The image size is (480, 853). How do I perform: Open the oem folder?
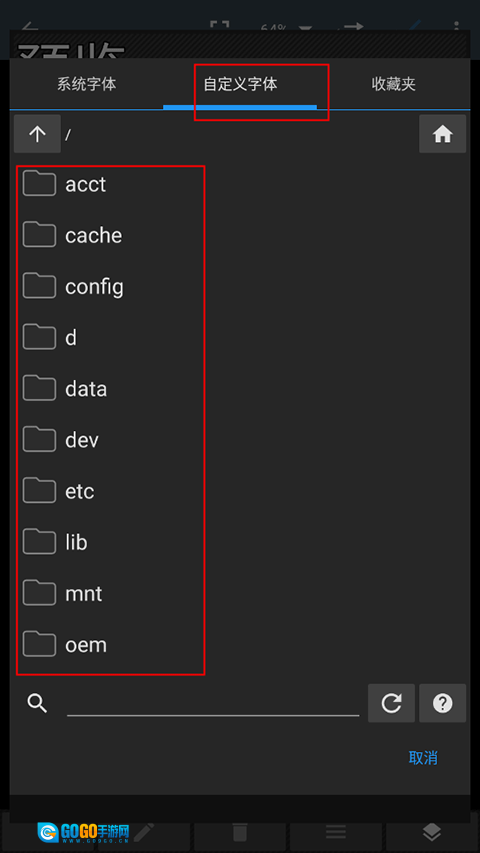point(111,645)
